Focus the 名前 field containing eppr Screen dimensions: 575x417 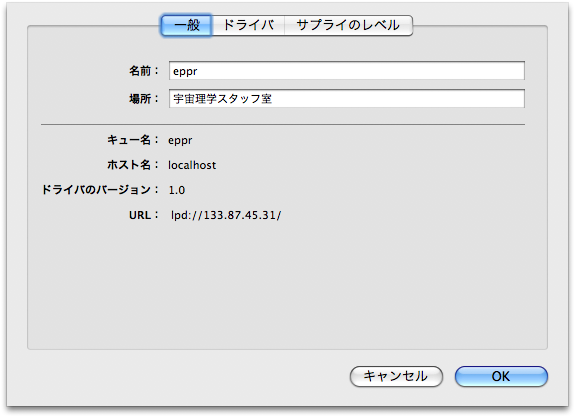[x=347, y=71]
